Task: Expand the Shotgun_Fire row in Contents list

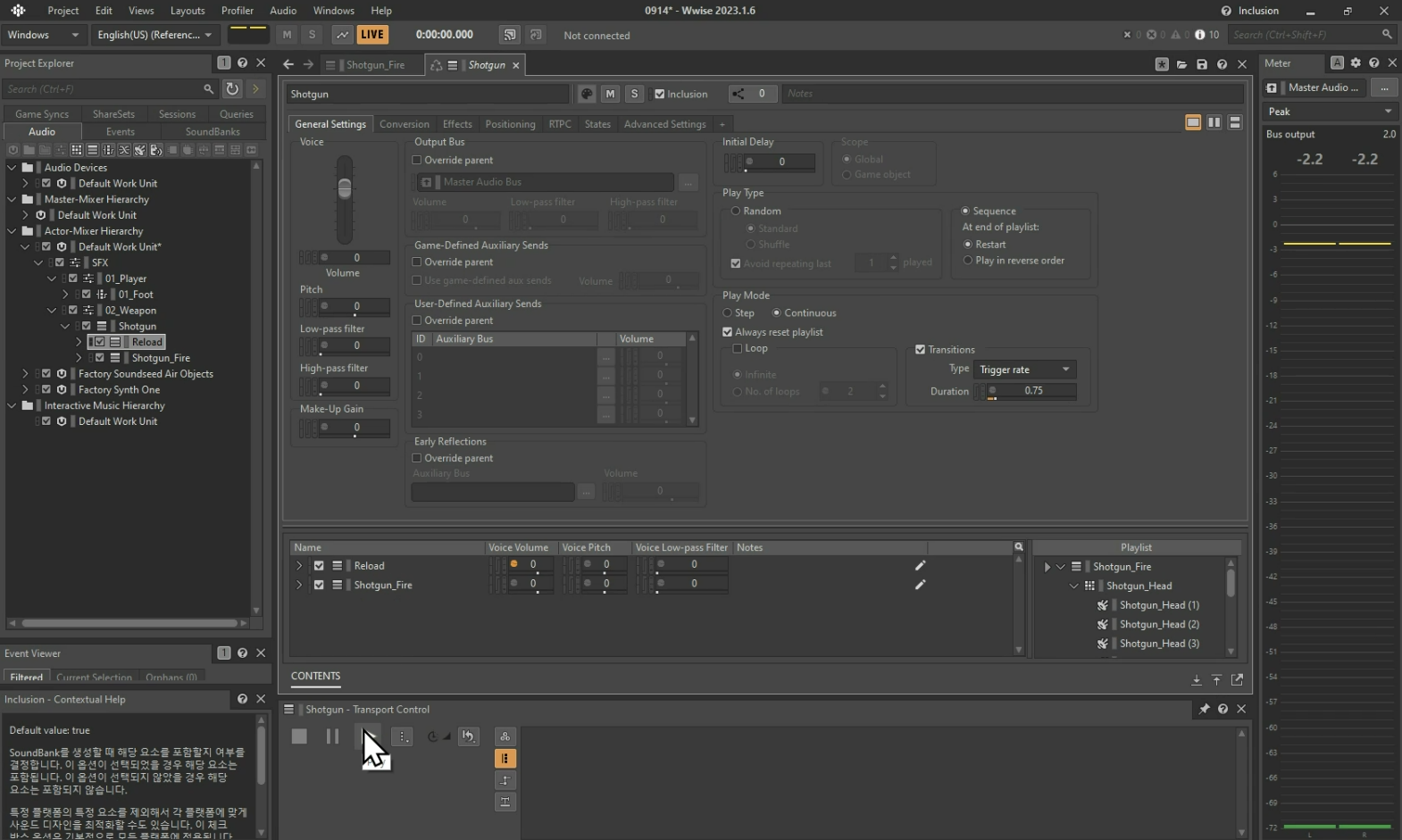Action: (299, 585)
